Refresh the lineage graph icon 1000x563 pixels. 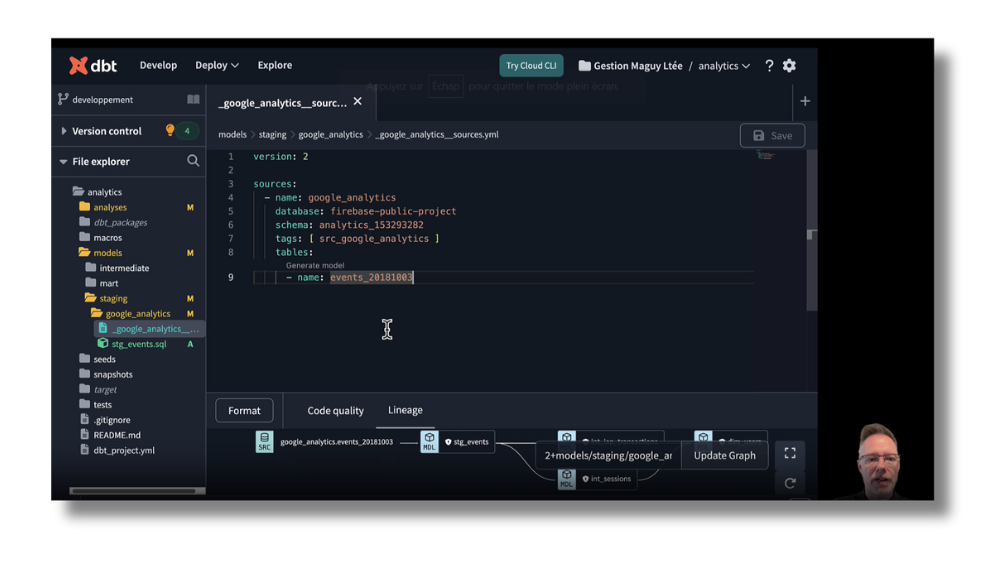(x=790, y=483)
